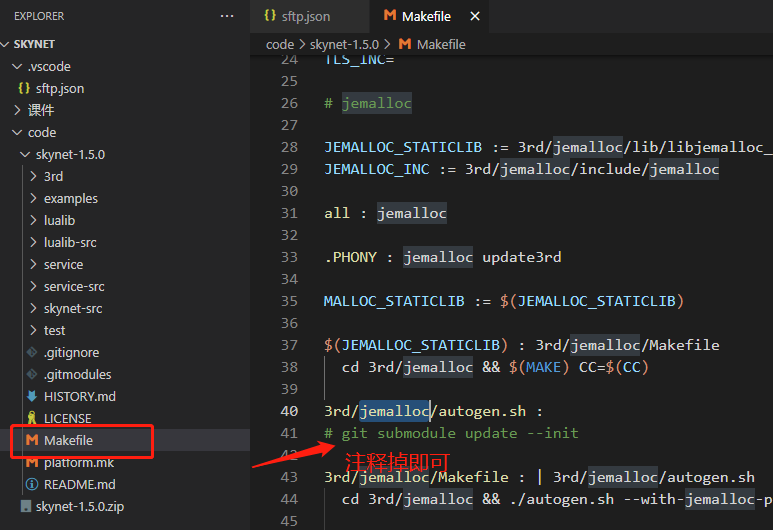The image size is (773, 530).
Task: Click 'update3rd' on line 33
Action: (522, 257)
